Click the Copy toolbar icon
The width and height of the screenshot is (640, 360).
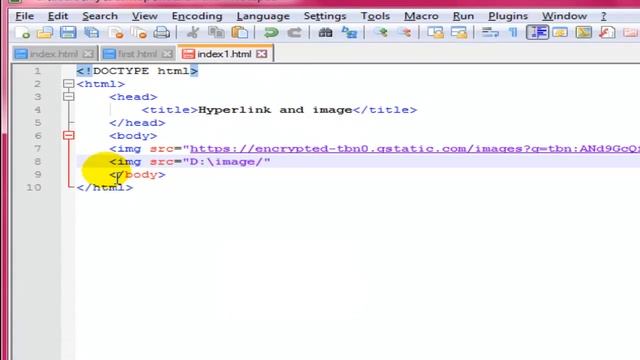pos(216,32)
